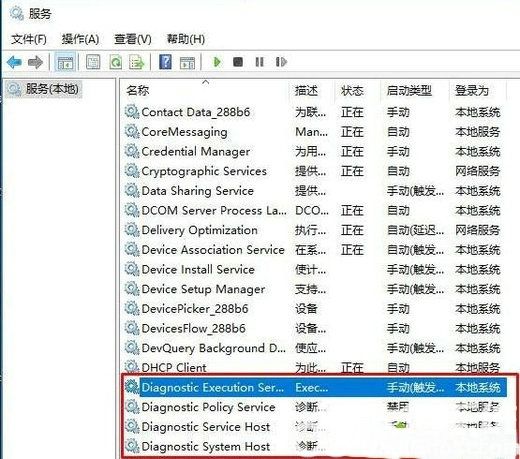The height and width of the screenshot is (459, 520).
Task: Open the Properties toolbar icon
Action: (93, 62)
